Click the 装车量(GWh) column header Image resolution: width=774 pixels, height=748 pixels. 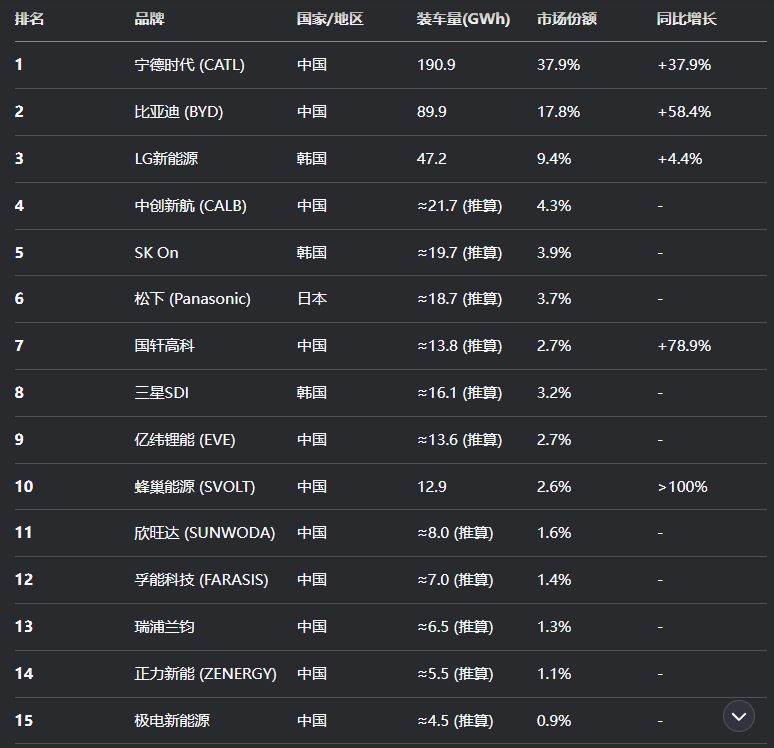[x=463, y=19]
